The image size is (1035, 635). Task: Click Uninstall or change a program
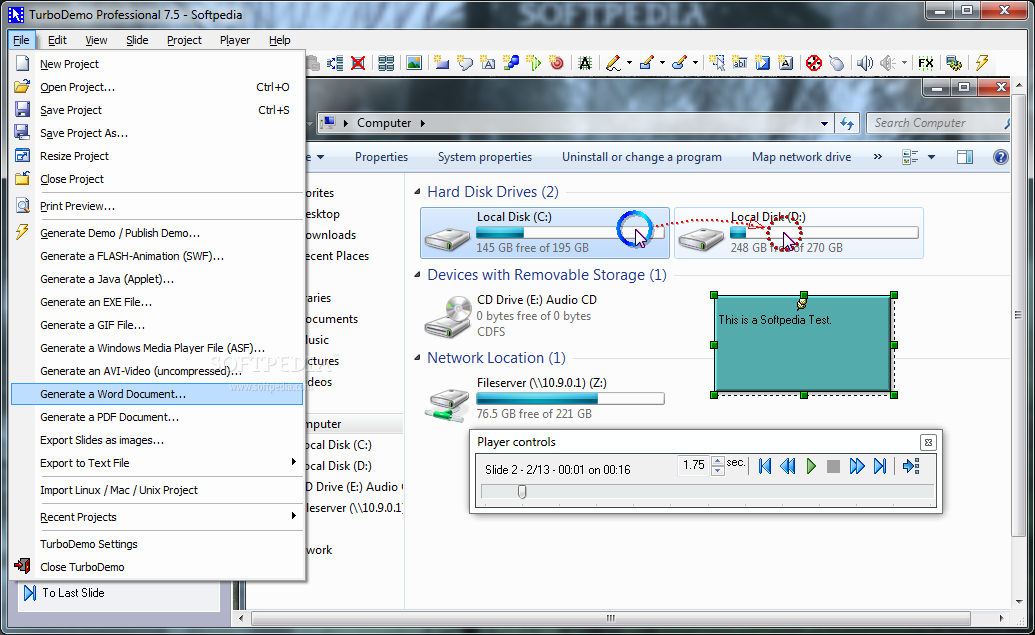click(642, 157)
